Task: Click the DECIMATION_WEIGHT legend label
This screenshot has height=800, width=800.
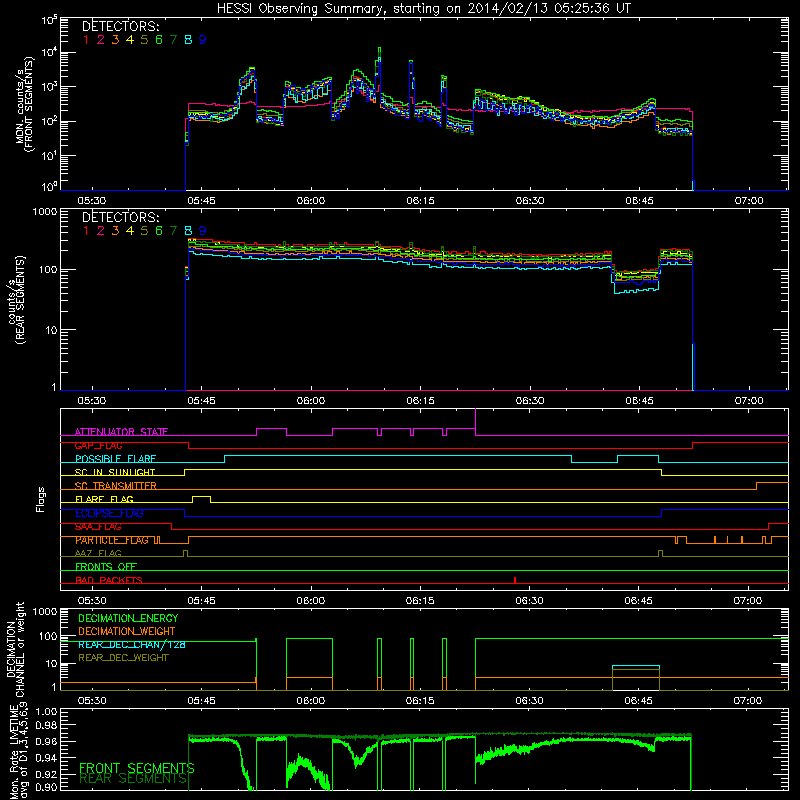Action: (x=127, y=631)
